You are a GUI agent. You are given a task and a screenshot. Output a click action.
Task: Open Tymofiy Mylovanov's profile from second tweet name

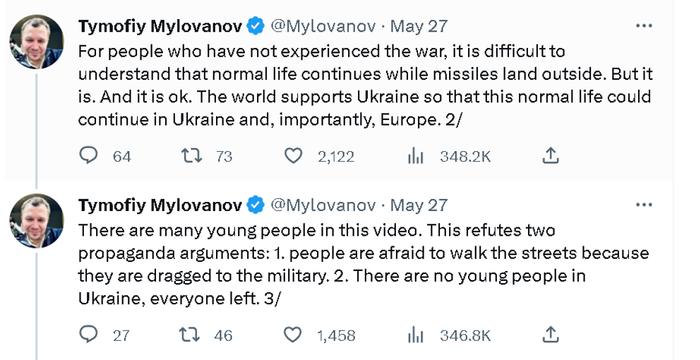click(160, 205)
